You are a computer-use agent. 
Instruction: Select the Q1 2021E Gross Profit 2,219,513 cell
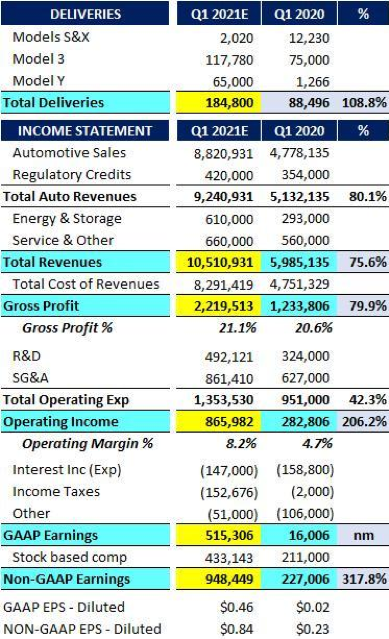tap(218, 306)
